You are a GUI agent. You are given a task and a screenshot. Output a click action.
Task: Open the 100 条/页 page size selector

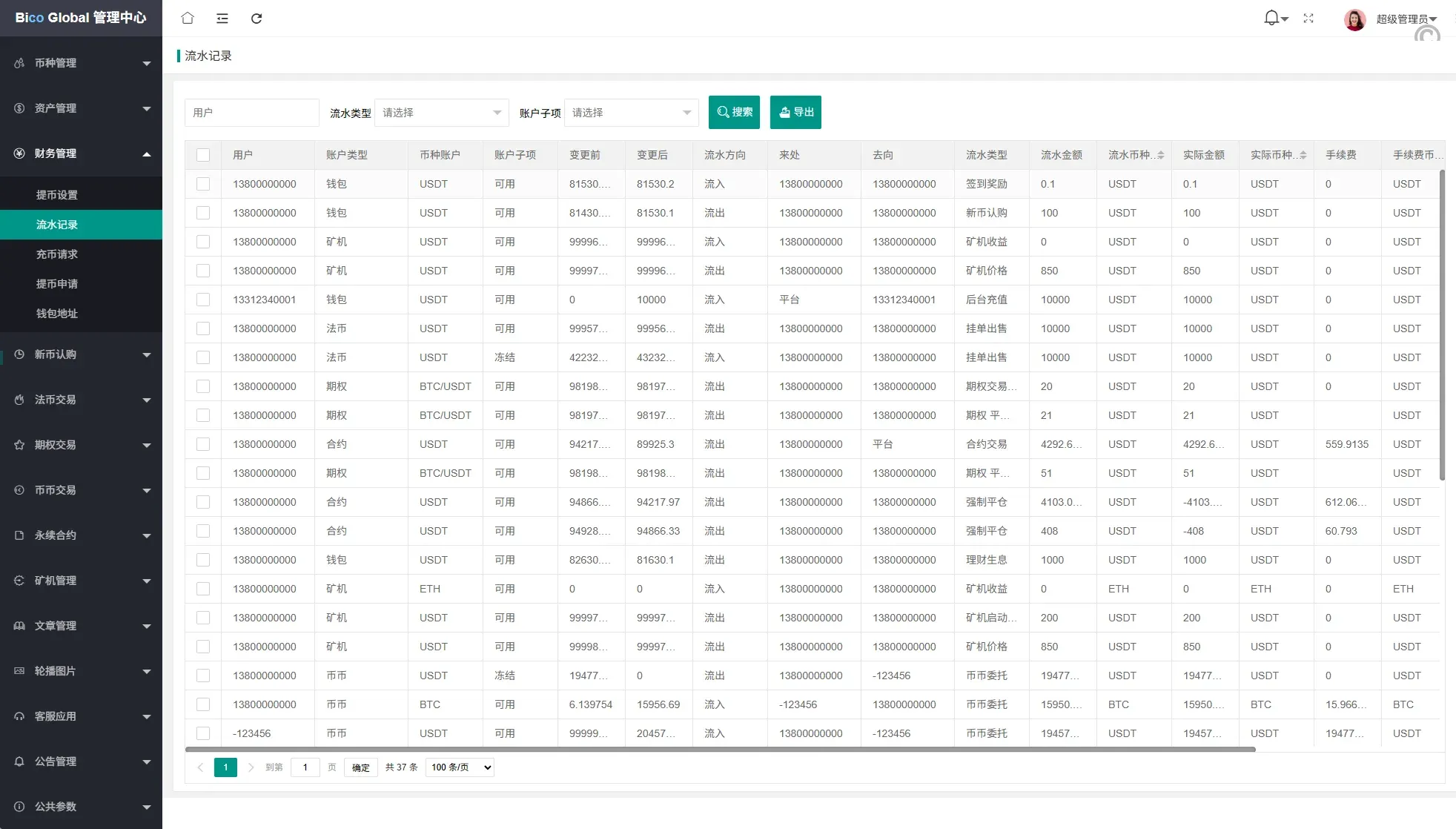click(x=460, y=767)
